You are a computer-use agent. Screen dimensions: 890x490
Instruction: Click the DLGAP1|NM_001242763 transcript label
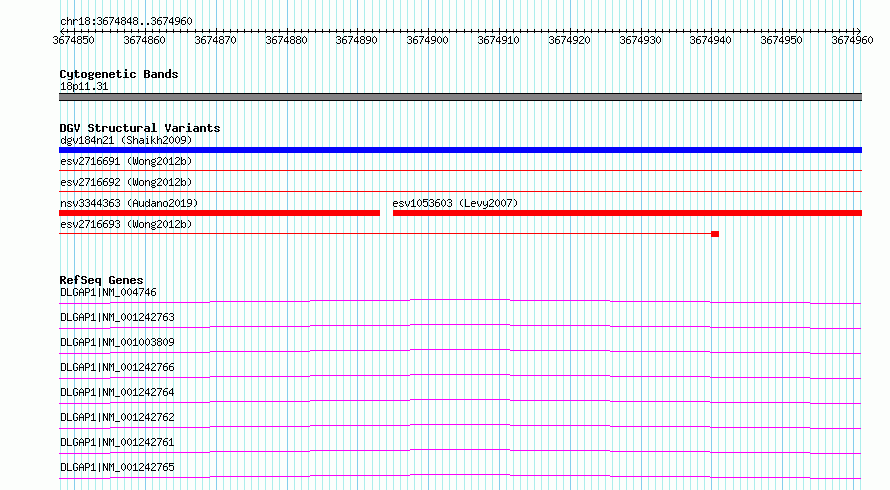pyautogui.click(x=117, y=317)
